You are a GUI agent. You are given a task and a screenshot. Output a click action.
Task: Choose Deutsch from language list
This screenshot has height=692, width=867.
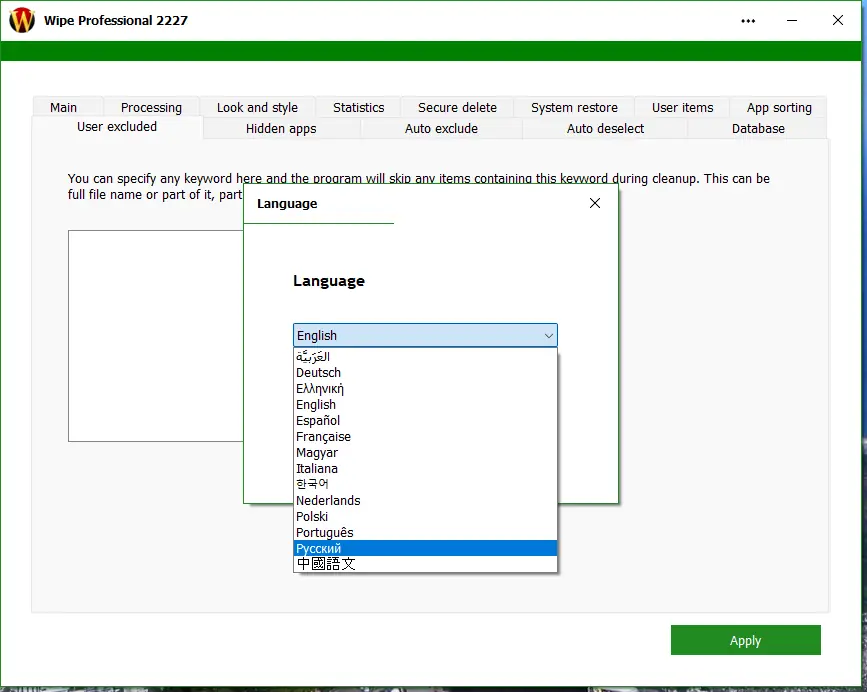tap(425, 373)
